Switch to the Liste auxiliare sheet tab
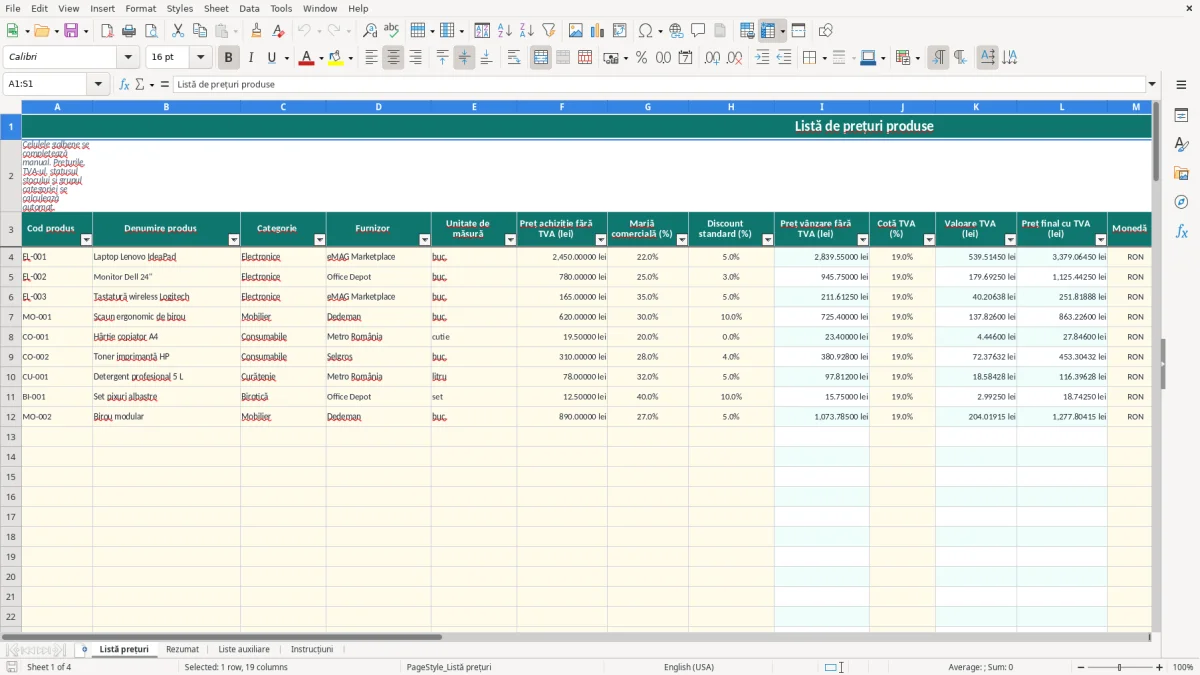 (244, 649)
